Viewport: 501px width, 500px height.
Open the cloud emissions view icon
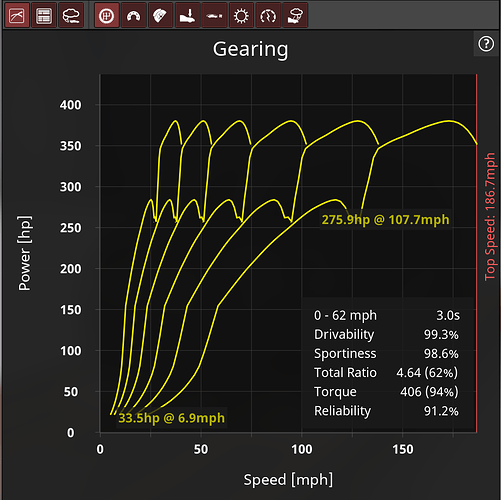[71, 15]
